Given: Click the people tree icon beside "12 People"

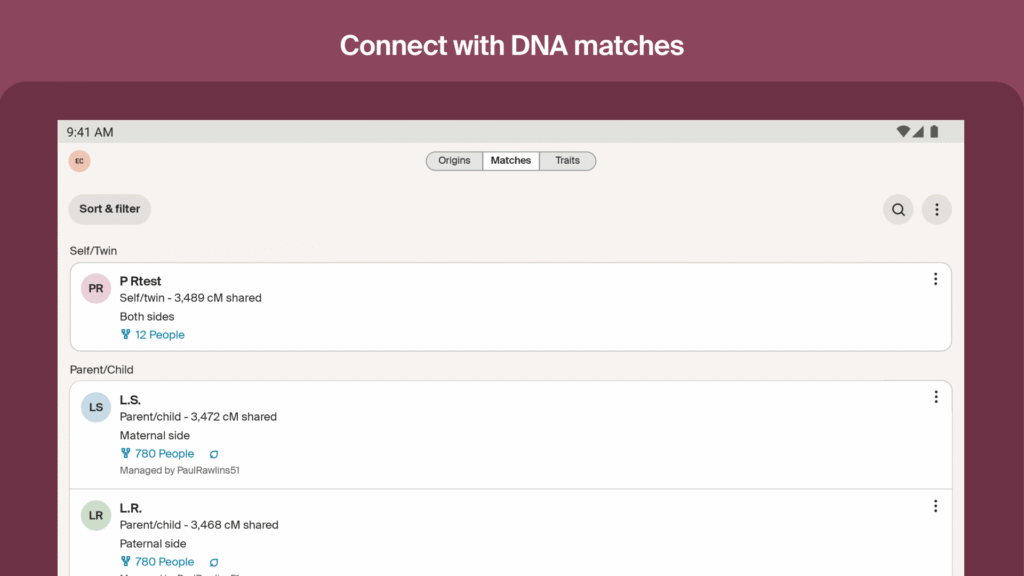Looking at the screenshot, I should pyautogui.click(x=125, y=334).
